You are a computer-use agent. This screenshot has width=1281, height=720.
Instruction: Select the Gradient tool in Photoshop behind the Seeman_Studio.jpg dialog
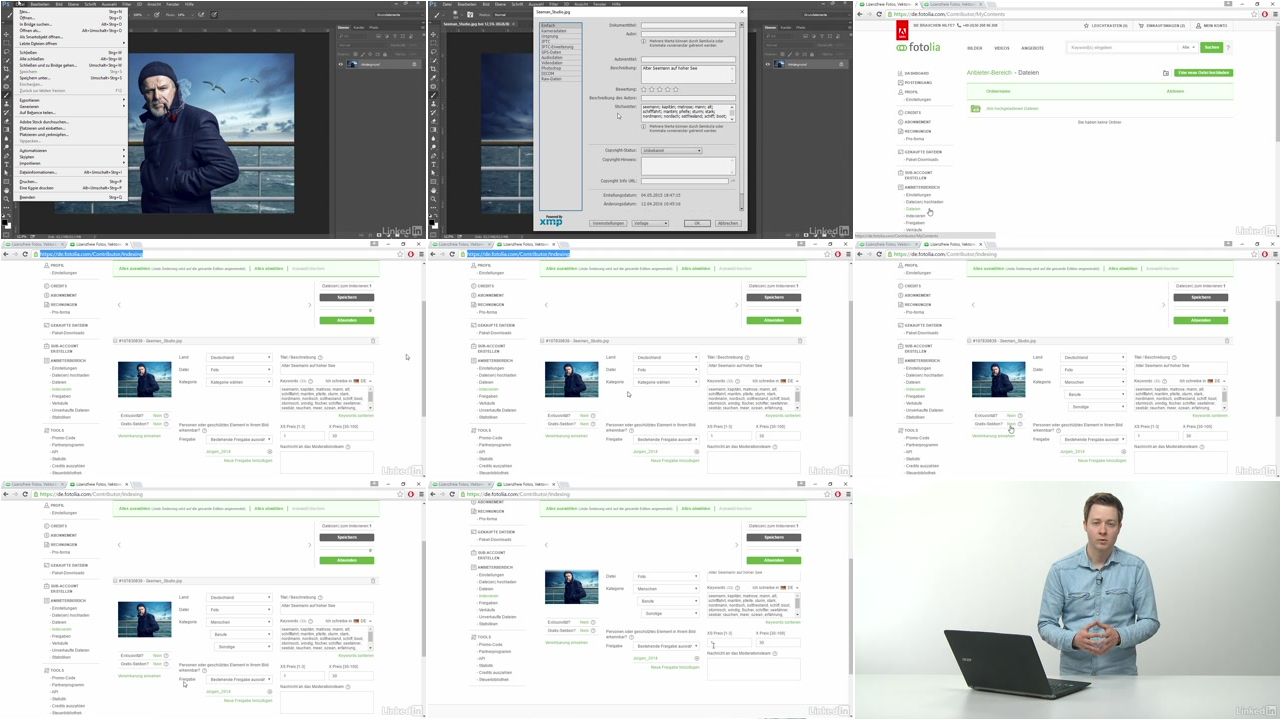(433, 129)
